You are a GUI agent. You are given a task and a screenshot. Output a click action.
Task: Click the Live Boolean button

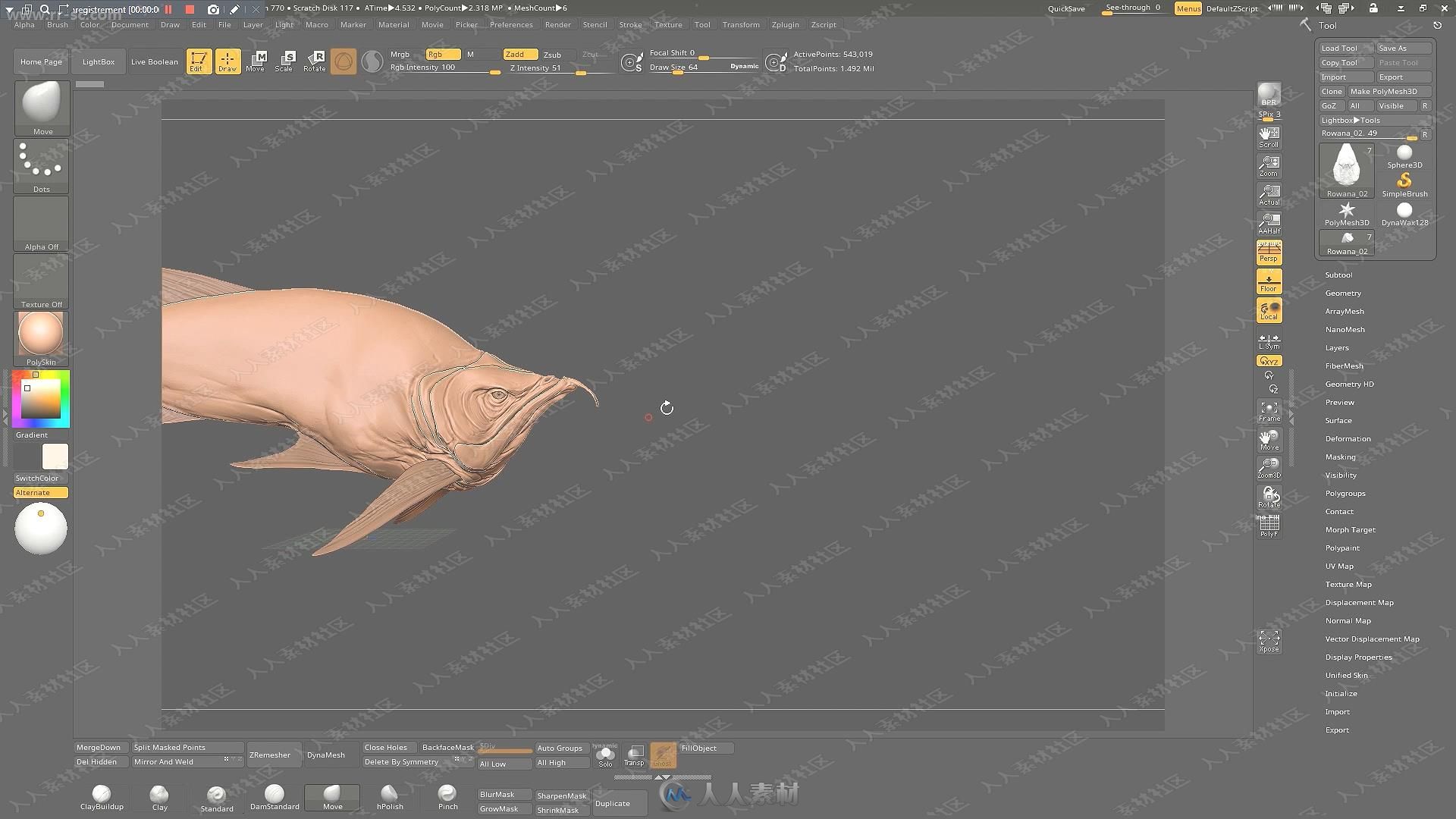click(x=153, y=61)
